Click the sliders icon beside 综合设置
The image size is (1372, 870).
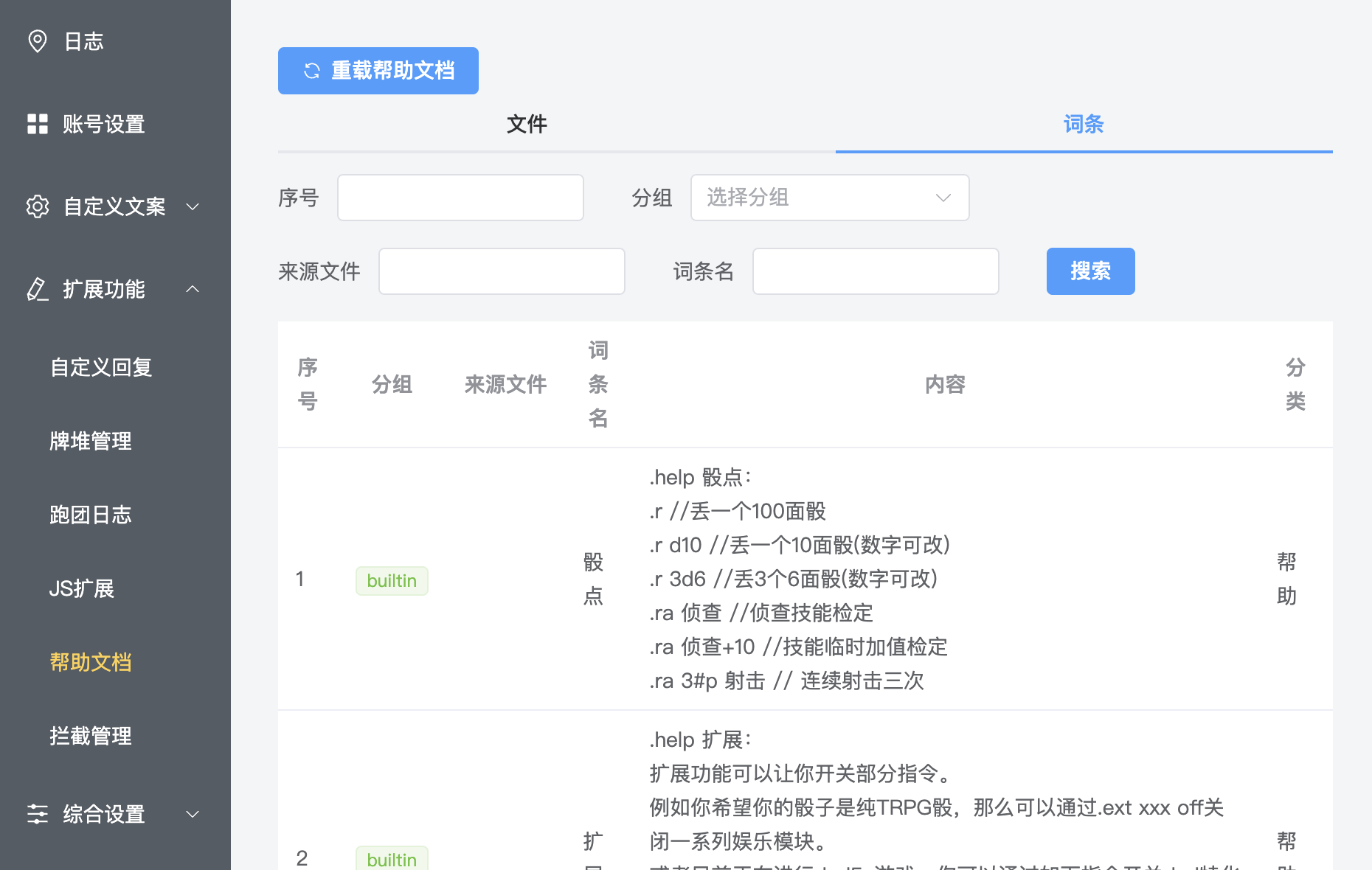[x=38, y=814]
